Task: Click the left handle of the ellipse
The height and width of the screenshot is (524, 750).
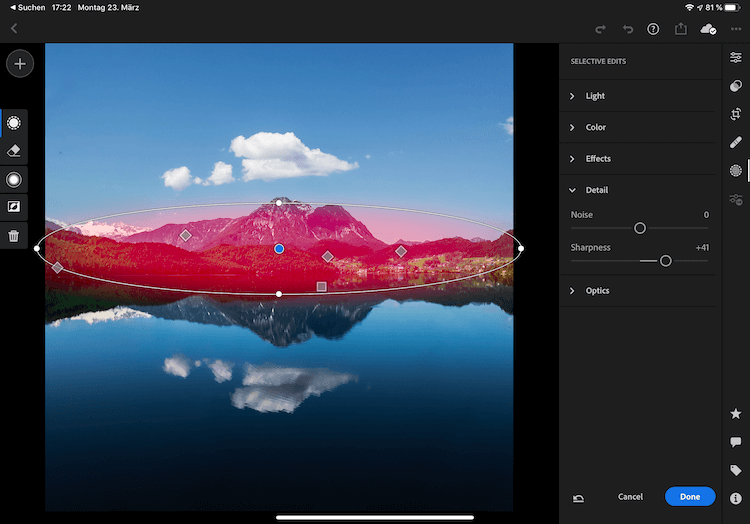Action: (x=37, y=248)
